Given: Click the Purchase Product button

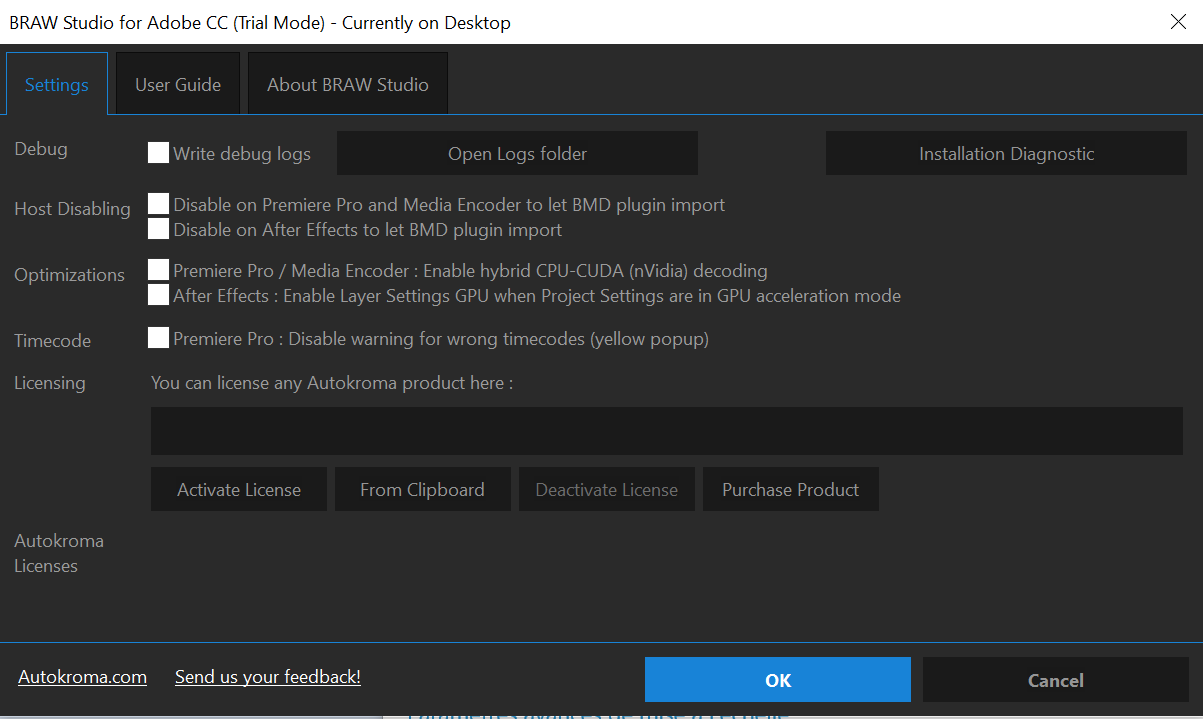Looking at the screenshot, I should [x=790, y=489].
